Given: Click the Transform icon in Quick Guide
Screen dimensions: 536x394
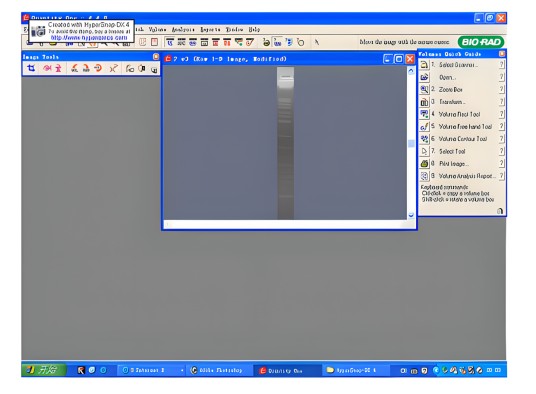Looking at the screenshot, I should click(x=424, y=102).
